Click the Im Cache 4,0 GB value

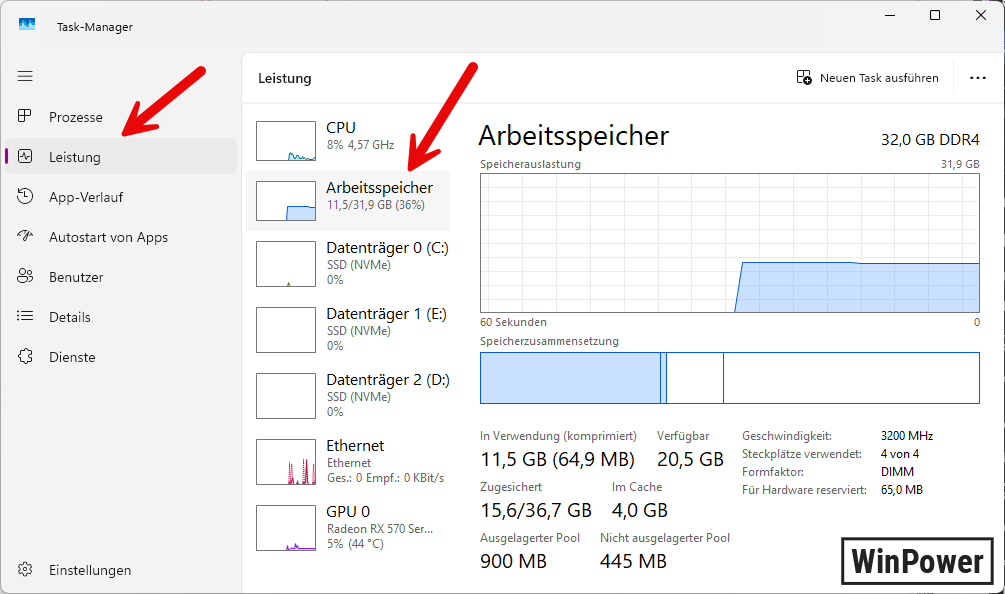[640, 511]
